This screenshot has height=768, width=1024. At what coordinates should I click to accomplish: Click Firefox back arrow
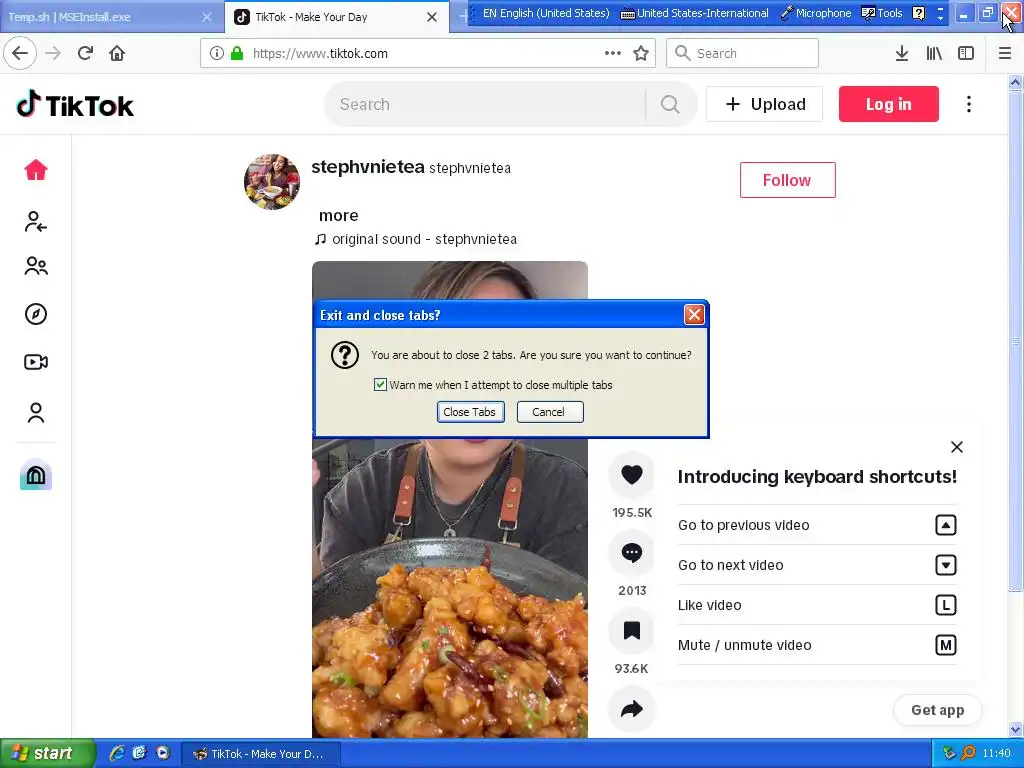coord(20,53)
